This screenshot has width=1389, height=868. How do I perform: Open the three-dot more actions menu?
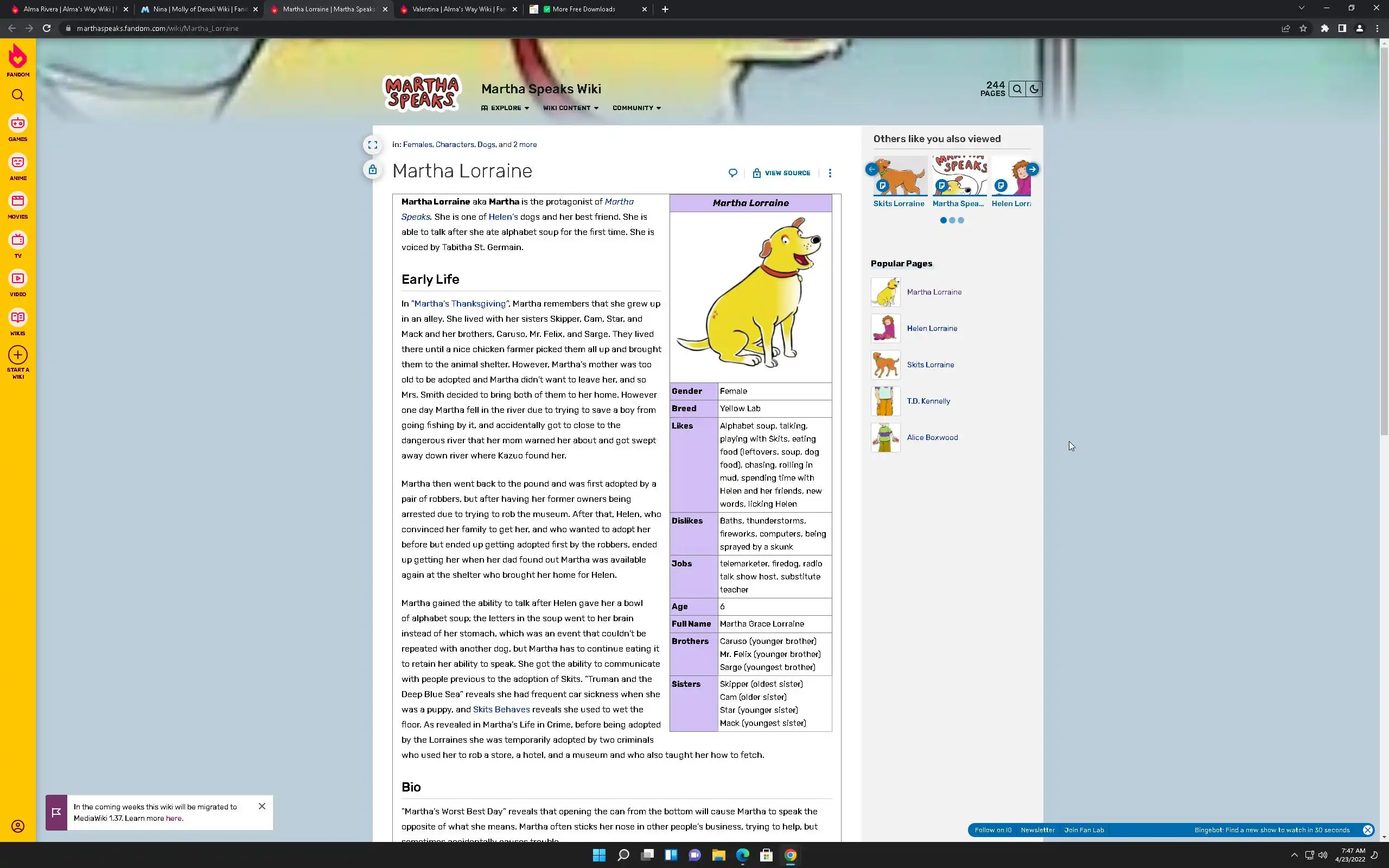(830, 173)
